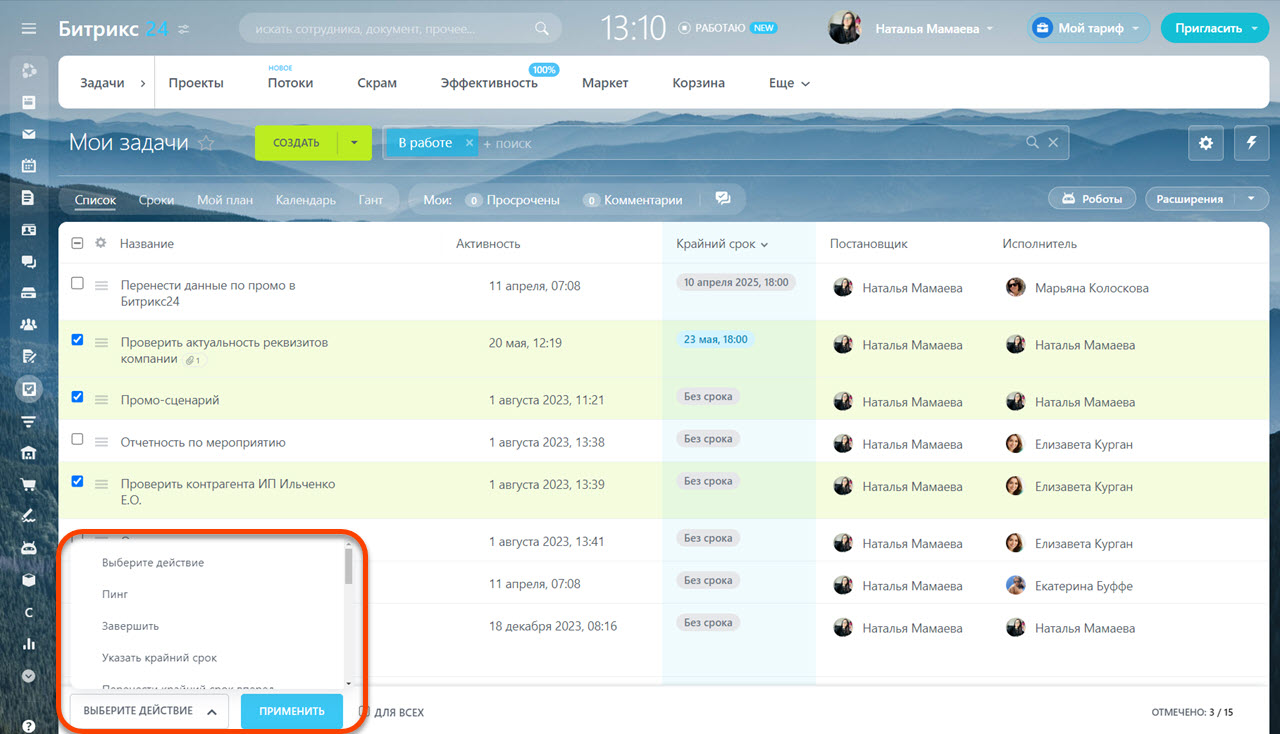This screenshot has height=734, width=1280.
Task: Click the ПРИМЕНИТЬ button
Action: coord(292,711)
